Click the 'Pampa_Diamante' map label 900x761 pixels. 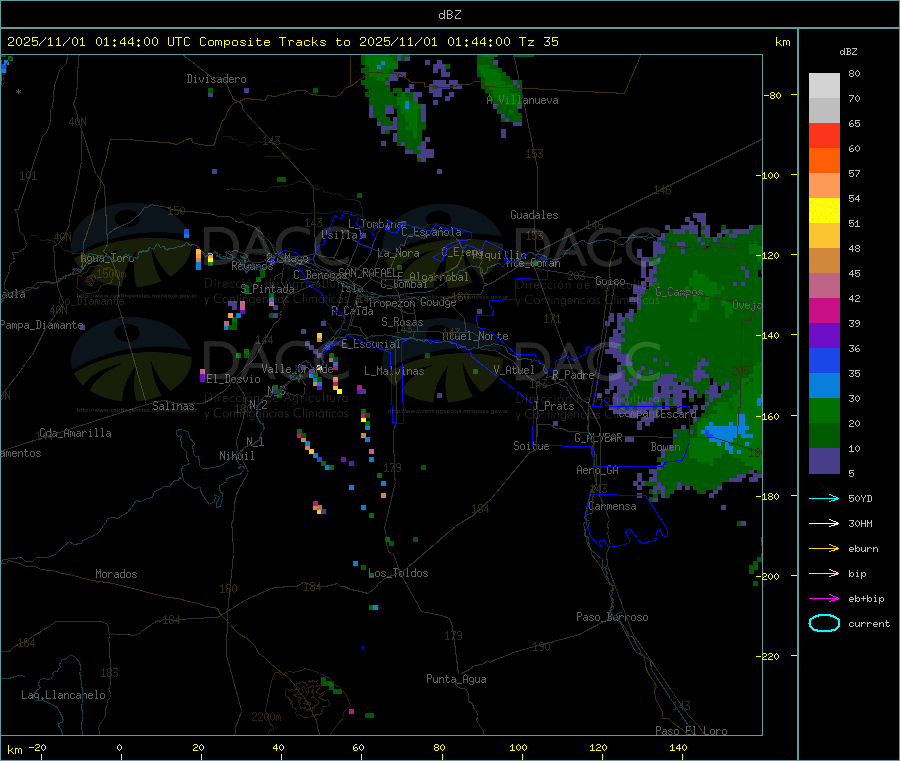(x=42, y=325)
